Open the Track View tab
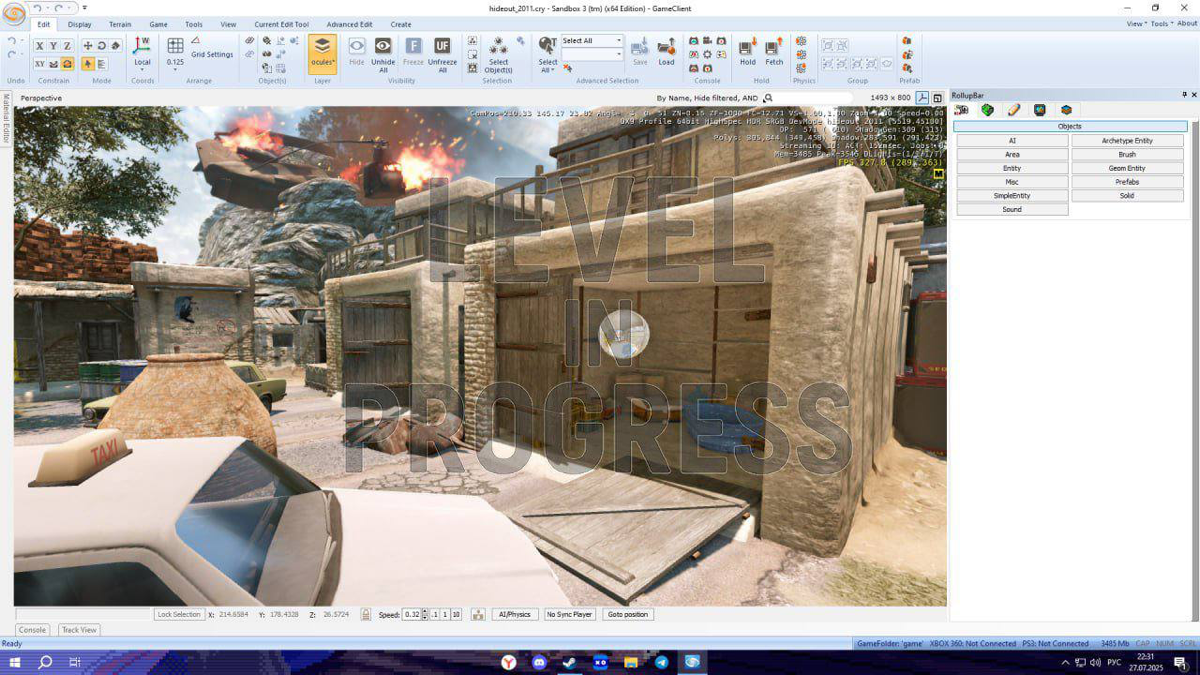Viewport: 1200px width, 675px height. [79, 630]
